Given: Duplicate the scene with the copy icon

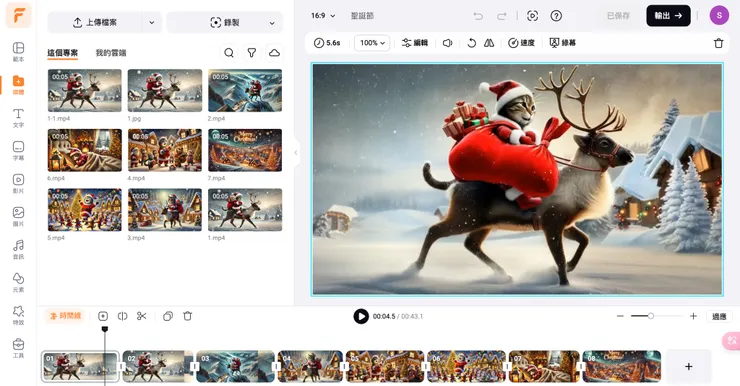Looking at the screenshot, I should pos(168,316).
